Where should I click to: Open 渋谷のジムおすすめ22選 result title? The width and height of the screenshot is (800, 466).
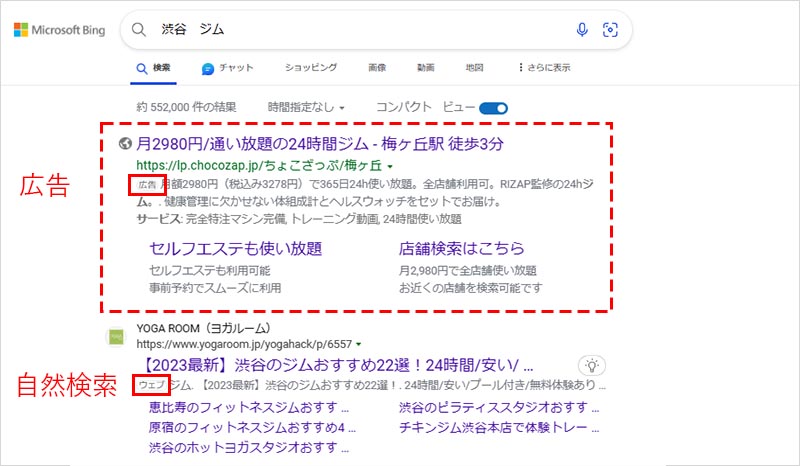[335, 365]
